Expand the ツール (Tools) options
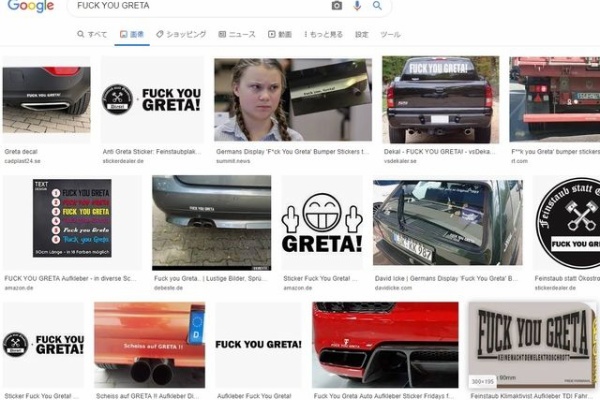Image resolution: width=600 pixels, height=400 pixels. click(391, 34)
